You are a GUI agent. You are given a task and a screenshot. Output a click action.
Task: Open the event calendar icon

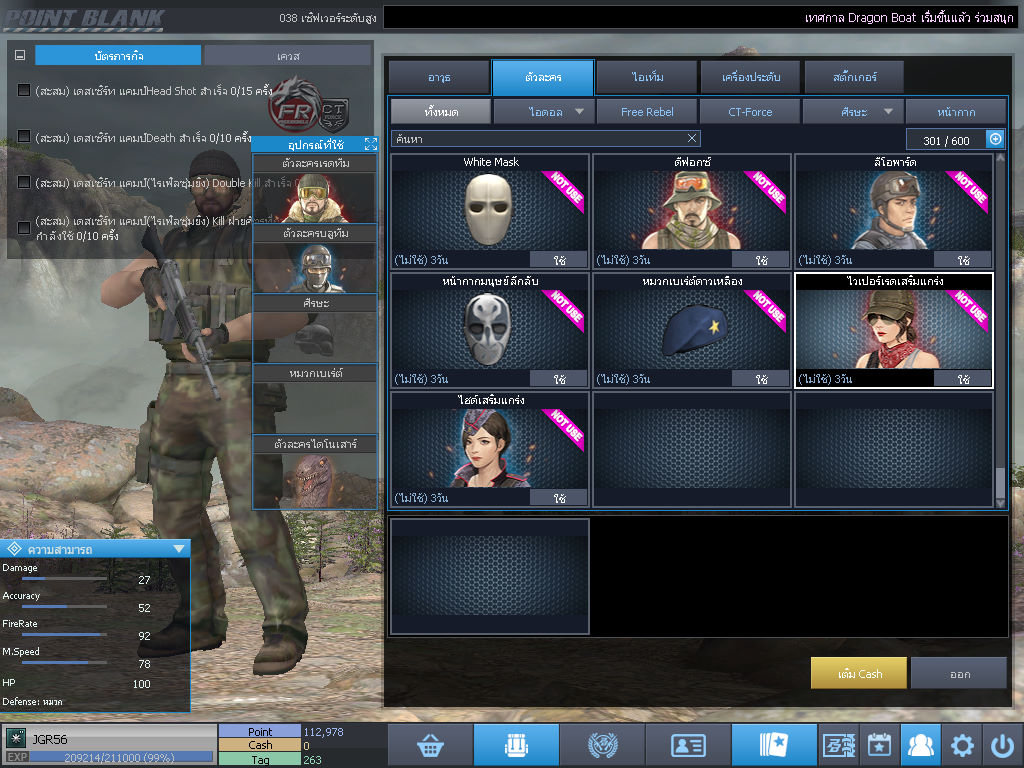[879, 745]
